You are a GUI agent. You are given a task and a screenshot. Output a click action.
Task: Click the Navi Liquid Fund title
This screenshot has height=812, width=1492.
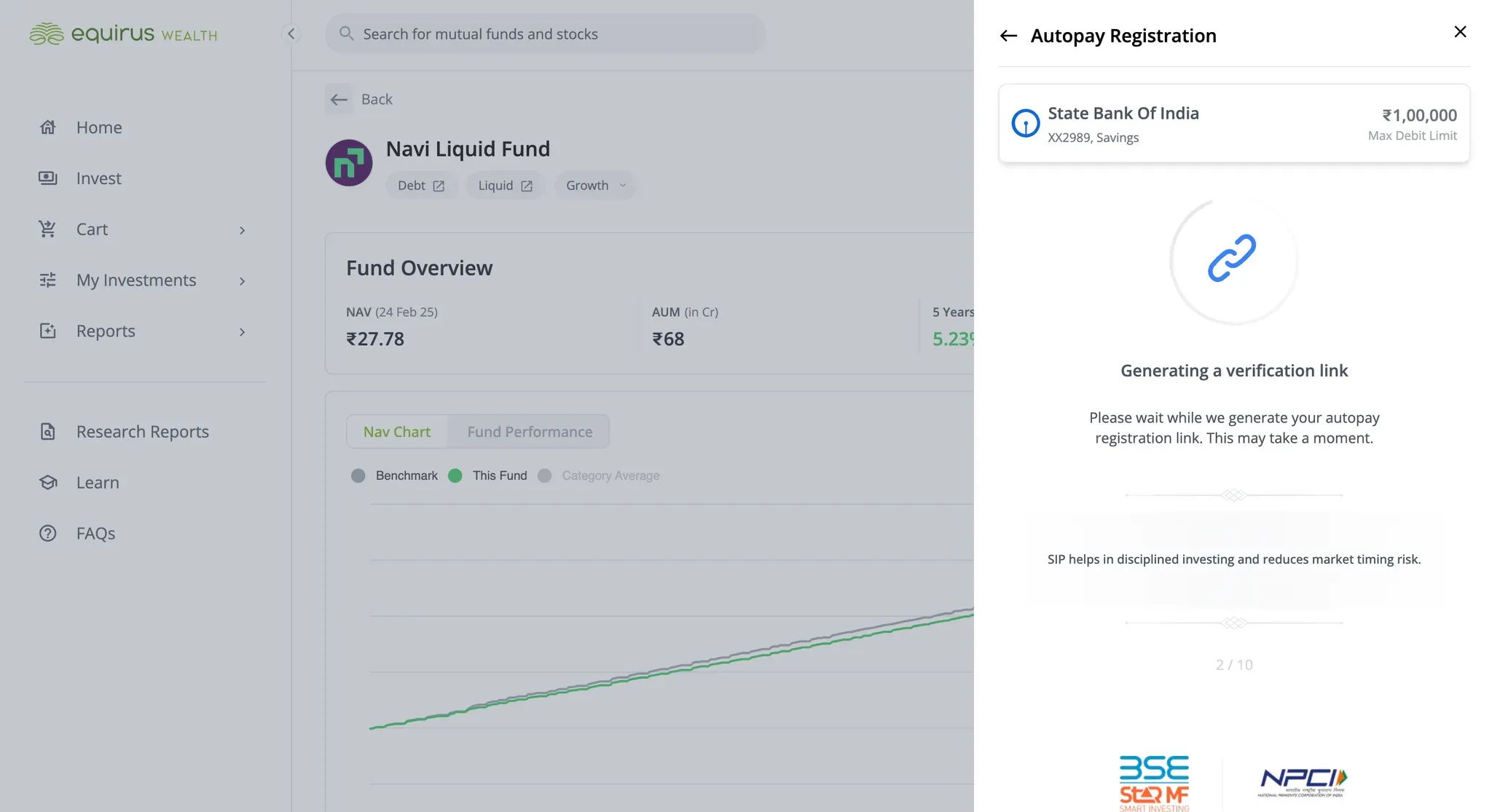pyautogui.click(x=468, y=149)
